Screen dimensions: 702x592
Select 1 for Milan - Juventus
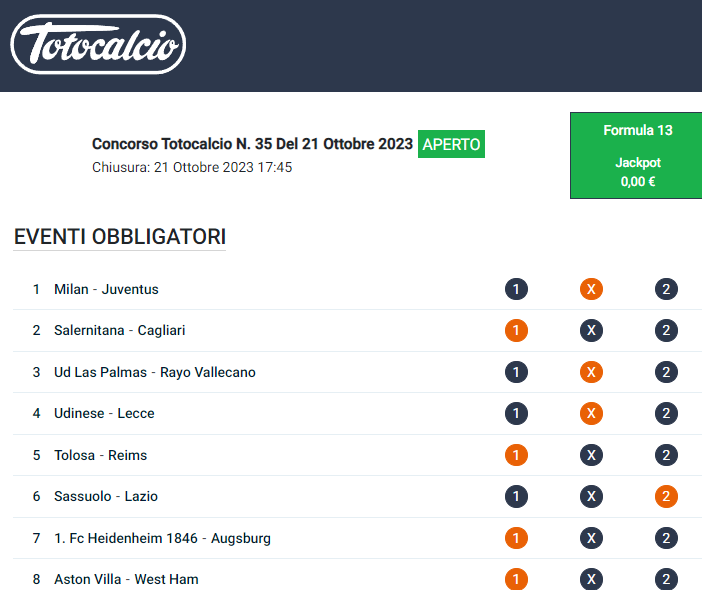[516, 289]
